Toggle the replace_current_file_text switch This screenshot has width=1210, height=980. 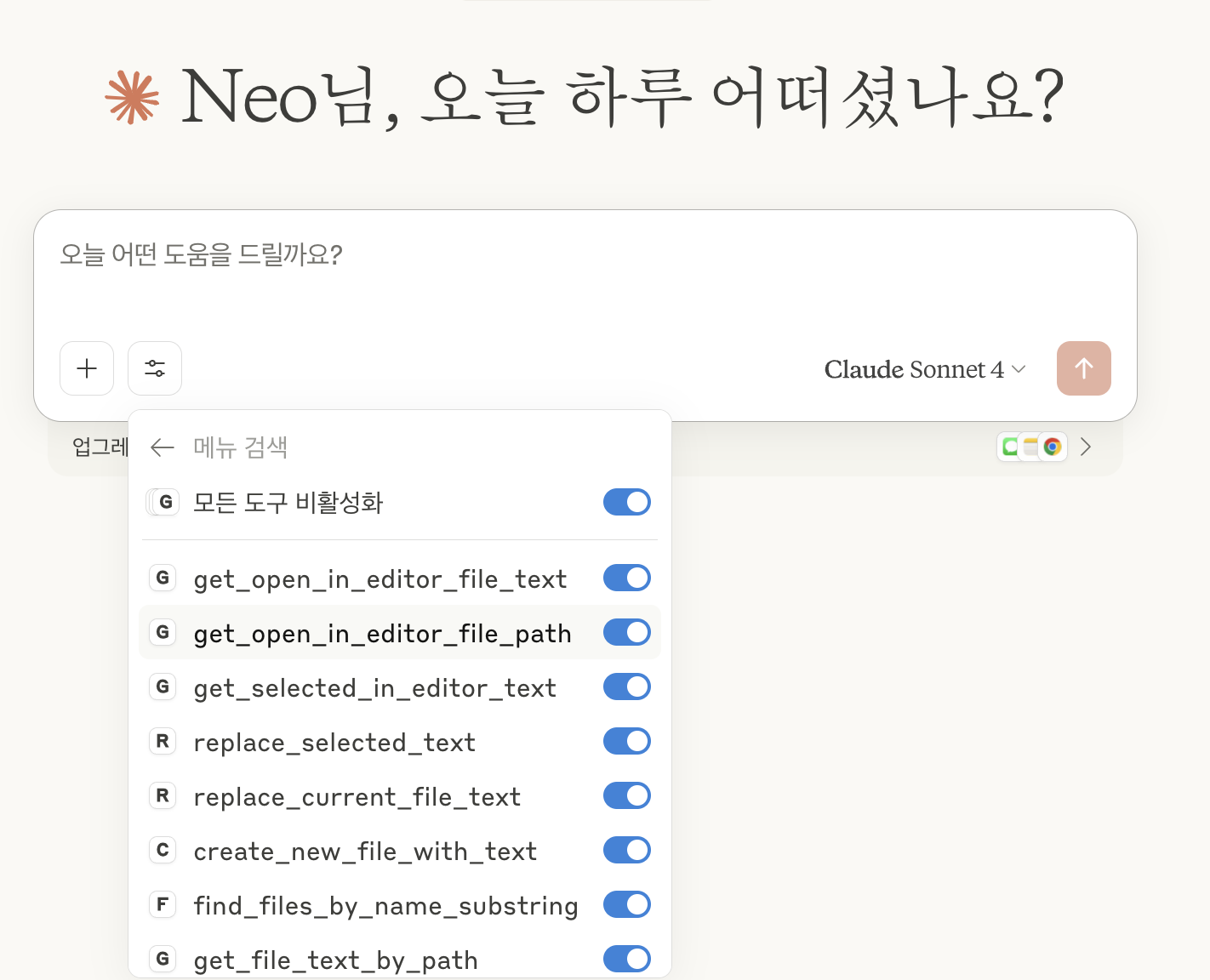pos(627,795)
